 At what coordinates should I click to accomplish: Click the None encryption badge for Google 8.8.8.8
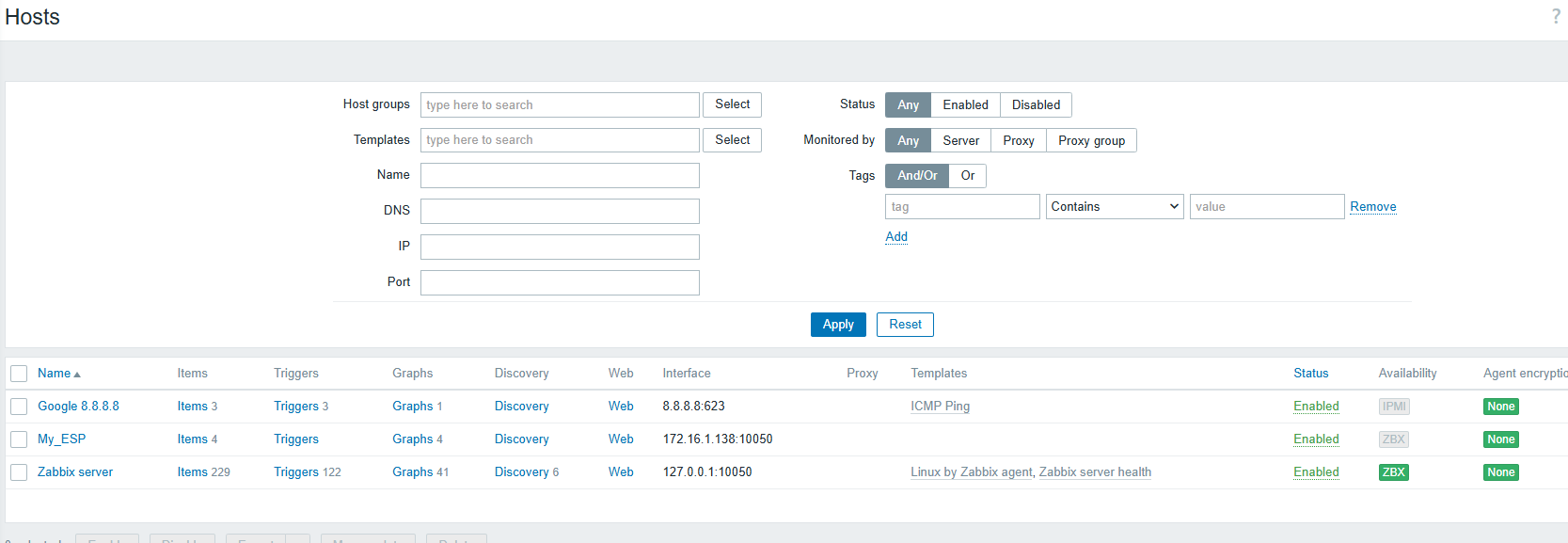tap(1500, 407)
